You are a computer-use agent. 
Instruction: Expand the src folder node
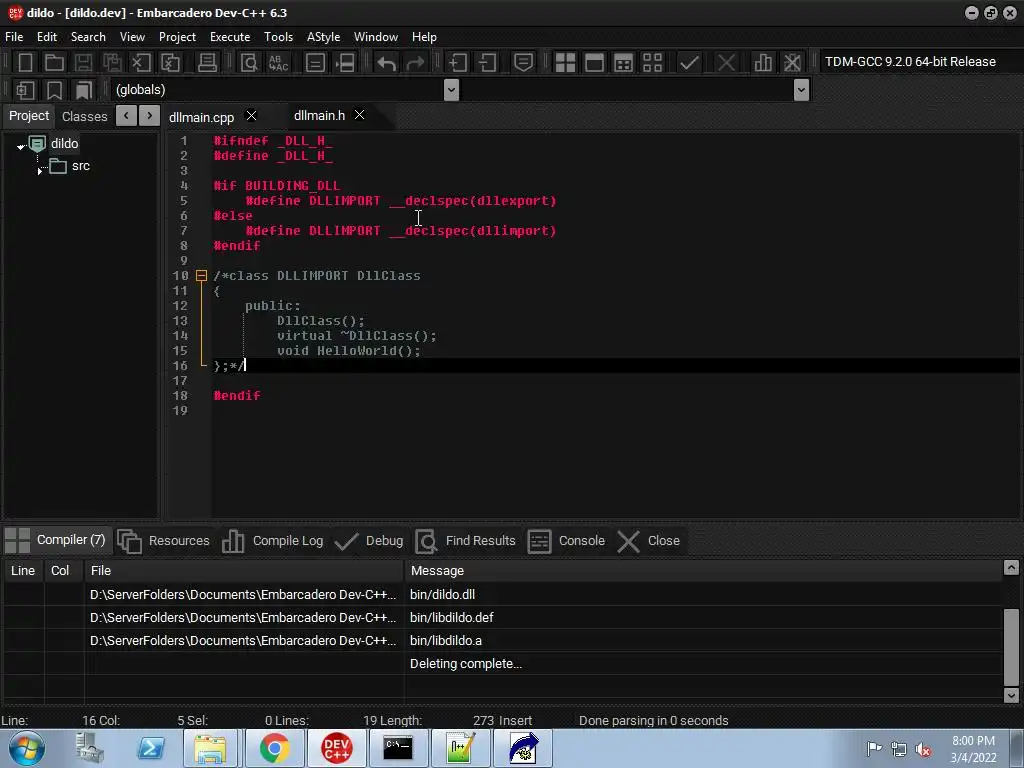point(40,171)
